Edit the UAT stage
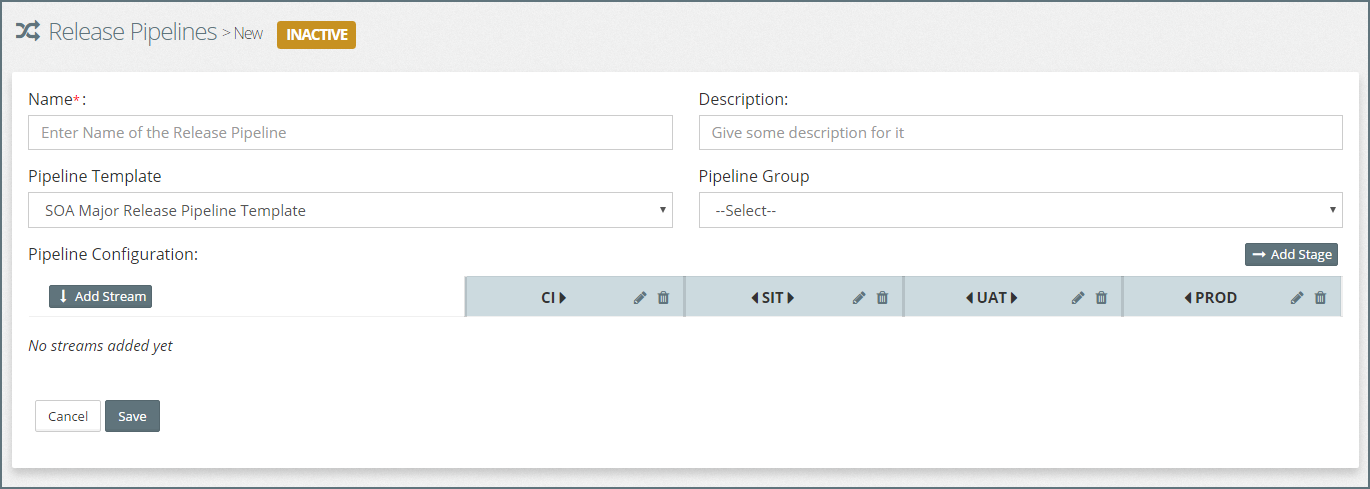The width and height of the screenshot is (1370, 489). (1078, 298)
